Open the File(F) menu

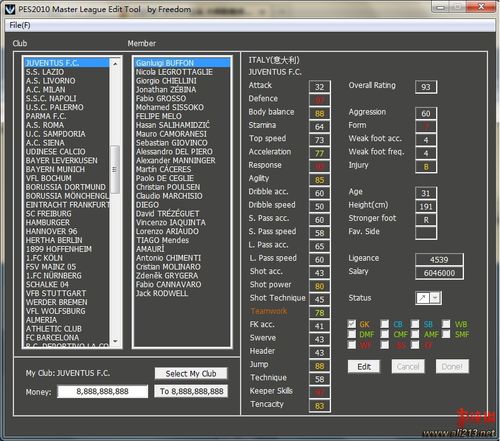pyautogui.click(x=20, y=25)
